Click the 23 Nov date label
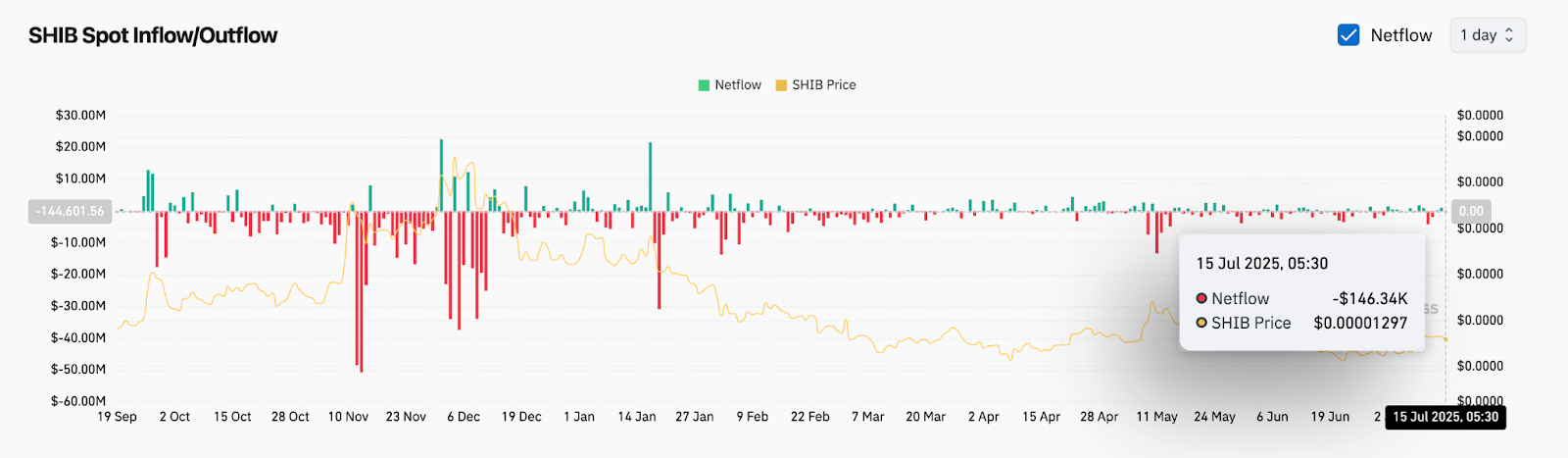Image resolution: width=1568 pixels, height=458 pixels. tap(406, 417)
